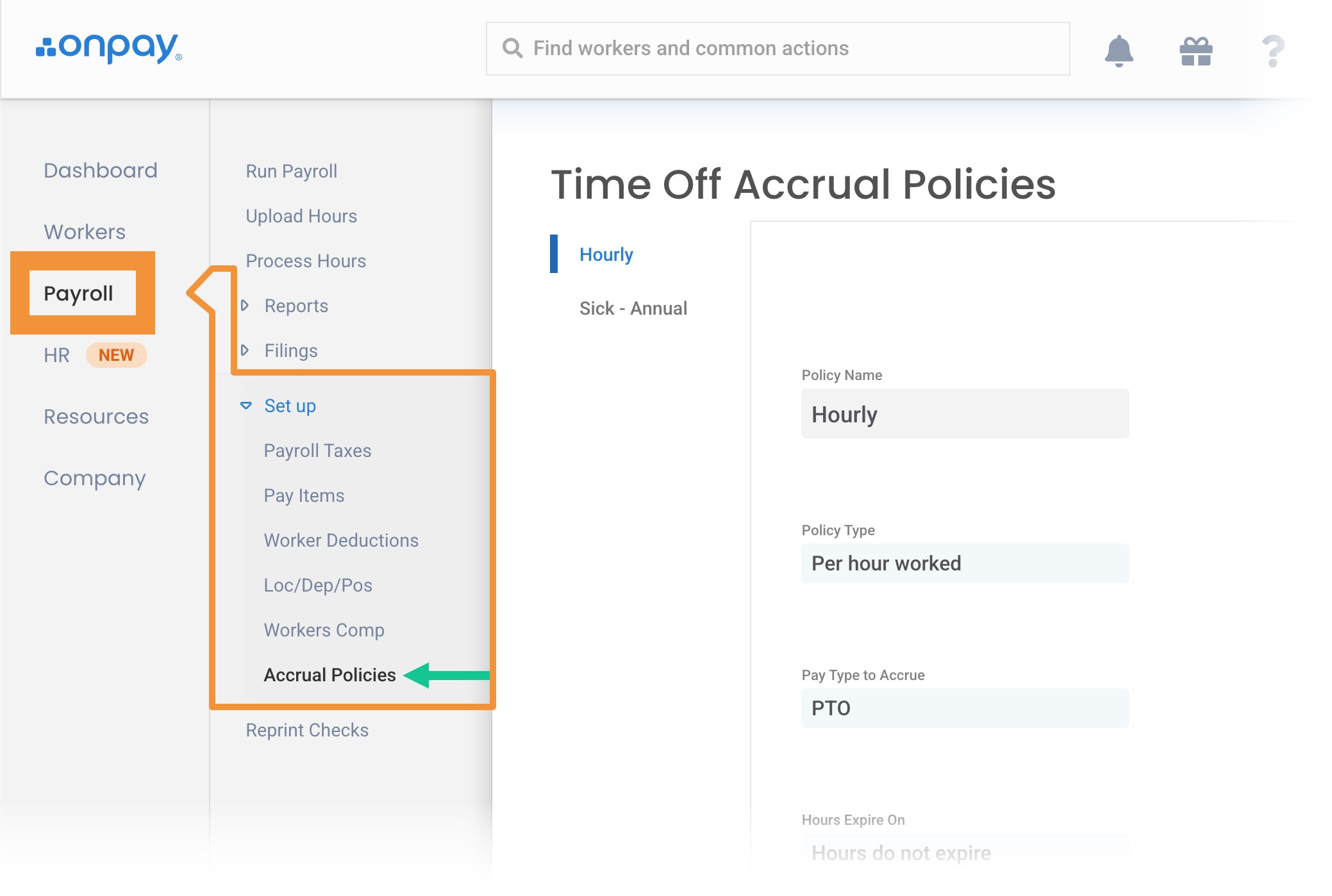The width and height of the screenshot is (1332, 896).
Task: Open the HR section
Action: point(56,355)
